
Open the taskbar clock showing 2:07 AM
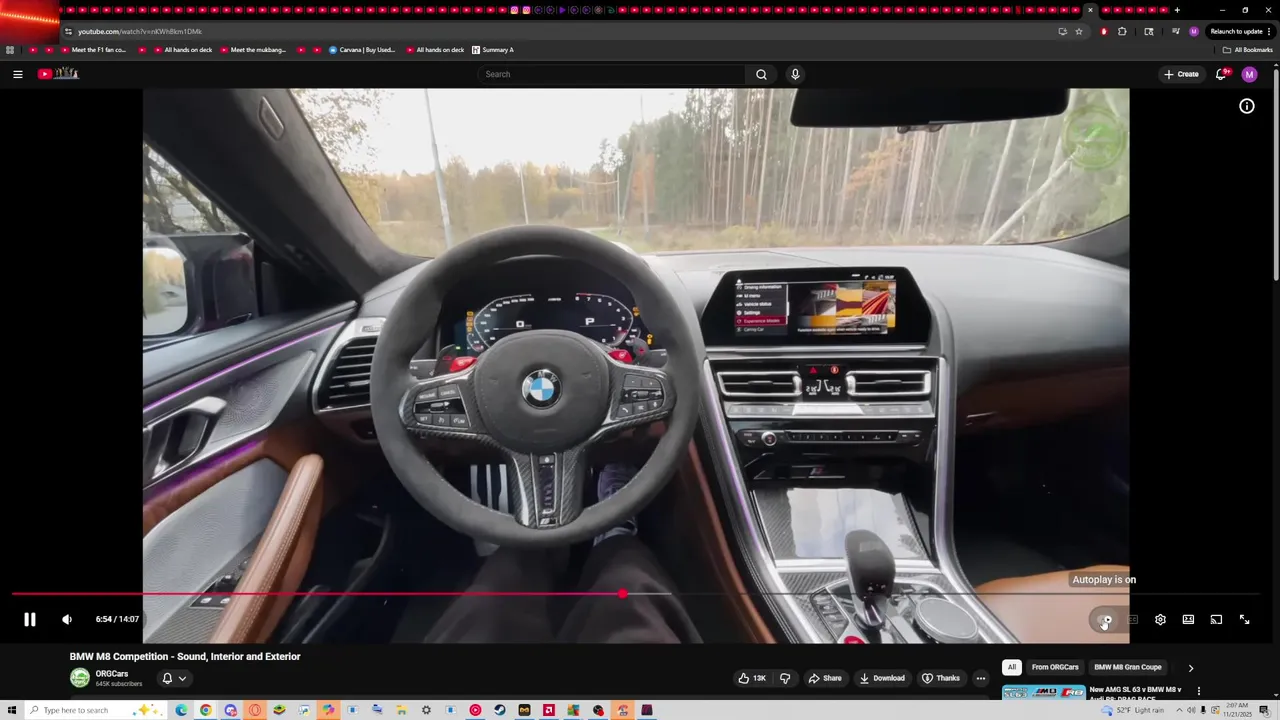click(1237, 710)
